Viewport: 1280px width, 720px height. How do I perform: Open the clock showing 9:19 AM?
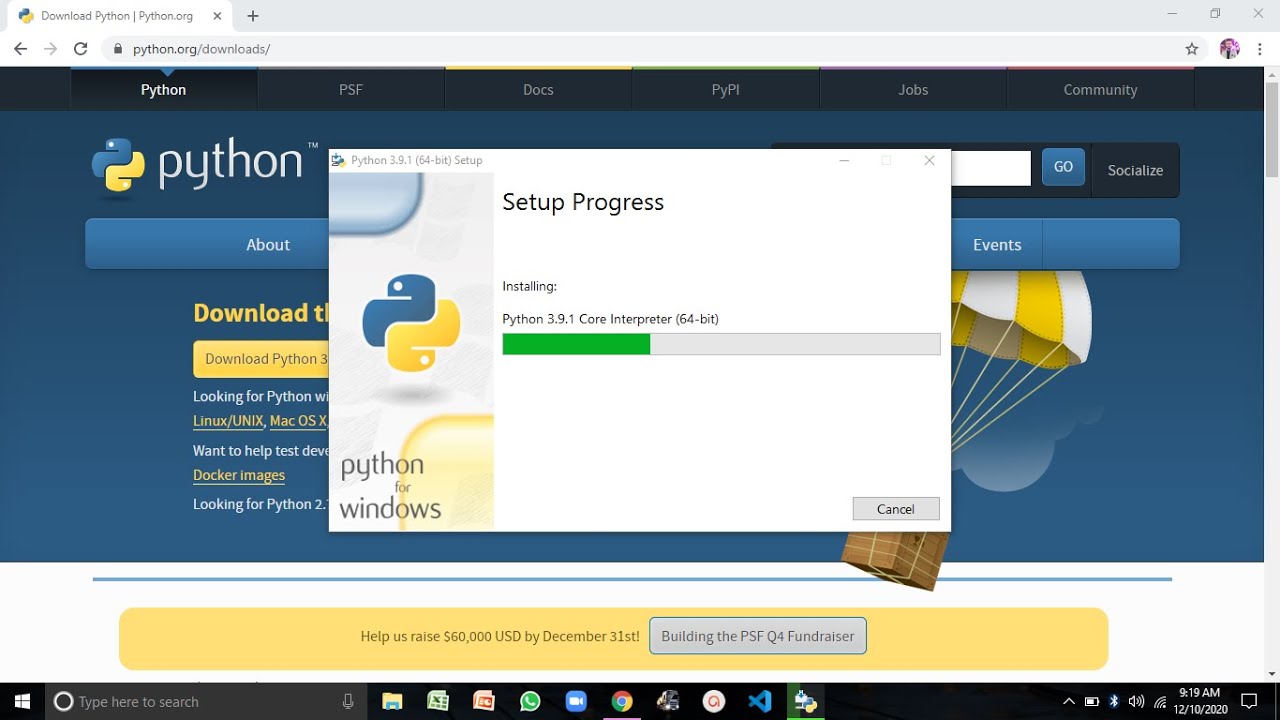click(x=1199, y=701)
